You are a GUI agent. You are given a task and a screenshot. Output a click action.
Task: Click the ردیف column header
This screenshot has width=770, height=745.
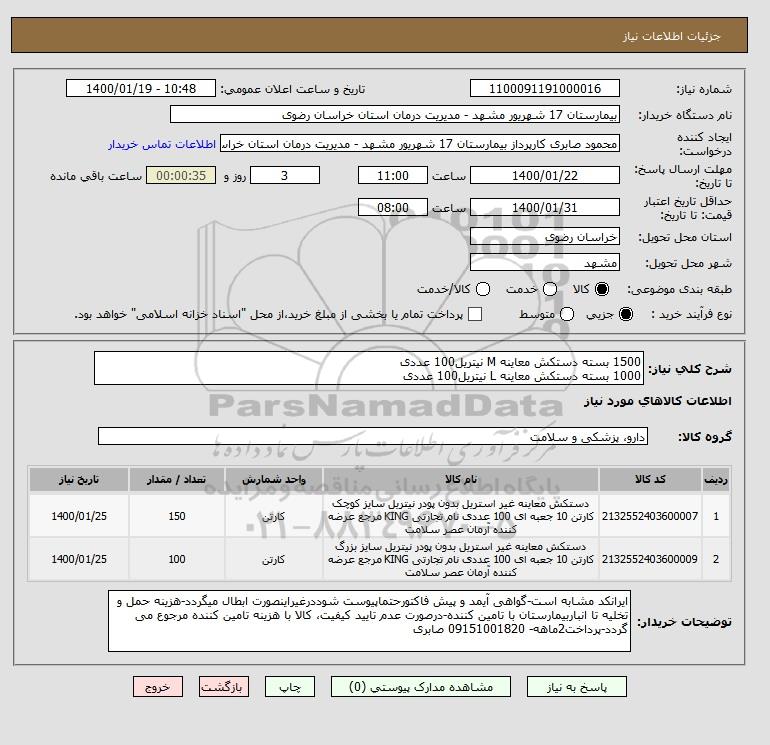716,479
